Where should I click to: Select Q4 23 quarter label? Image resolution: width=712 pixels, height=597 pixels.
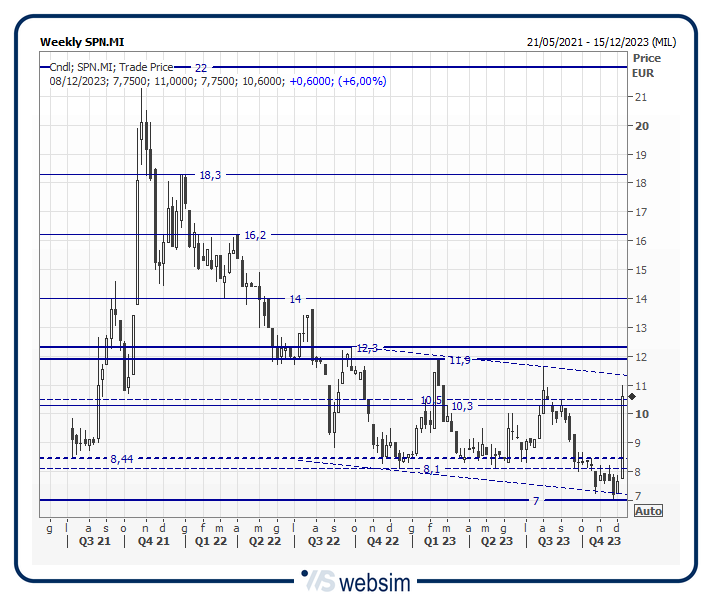point(604,541)
